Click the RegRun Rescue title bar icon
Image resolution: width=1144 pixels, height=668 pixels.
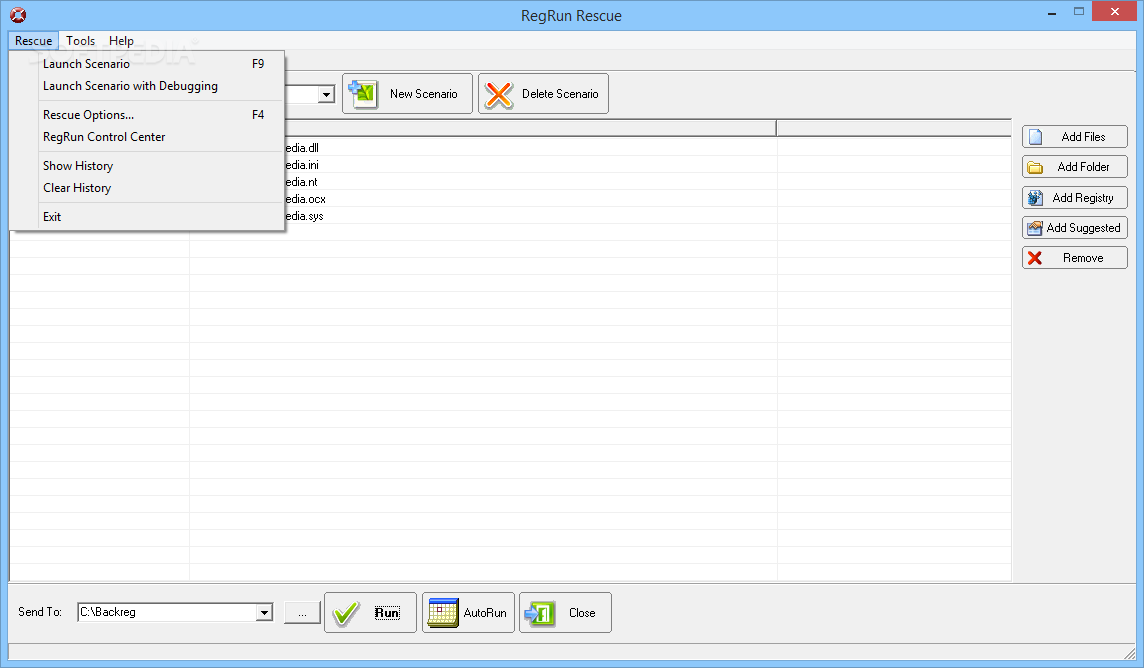[x=18, y=15]
